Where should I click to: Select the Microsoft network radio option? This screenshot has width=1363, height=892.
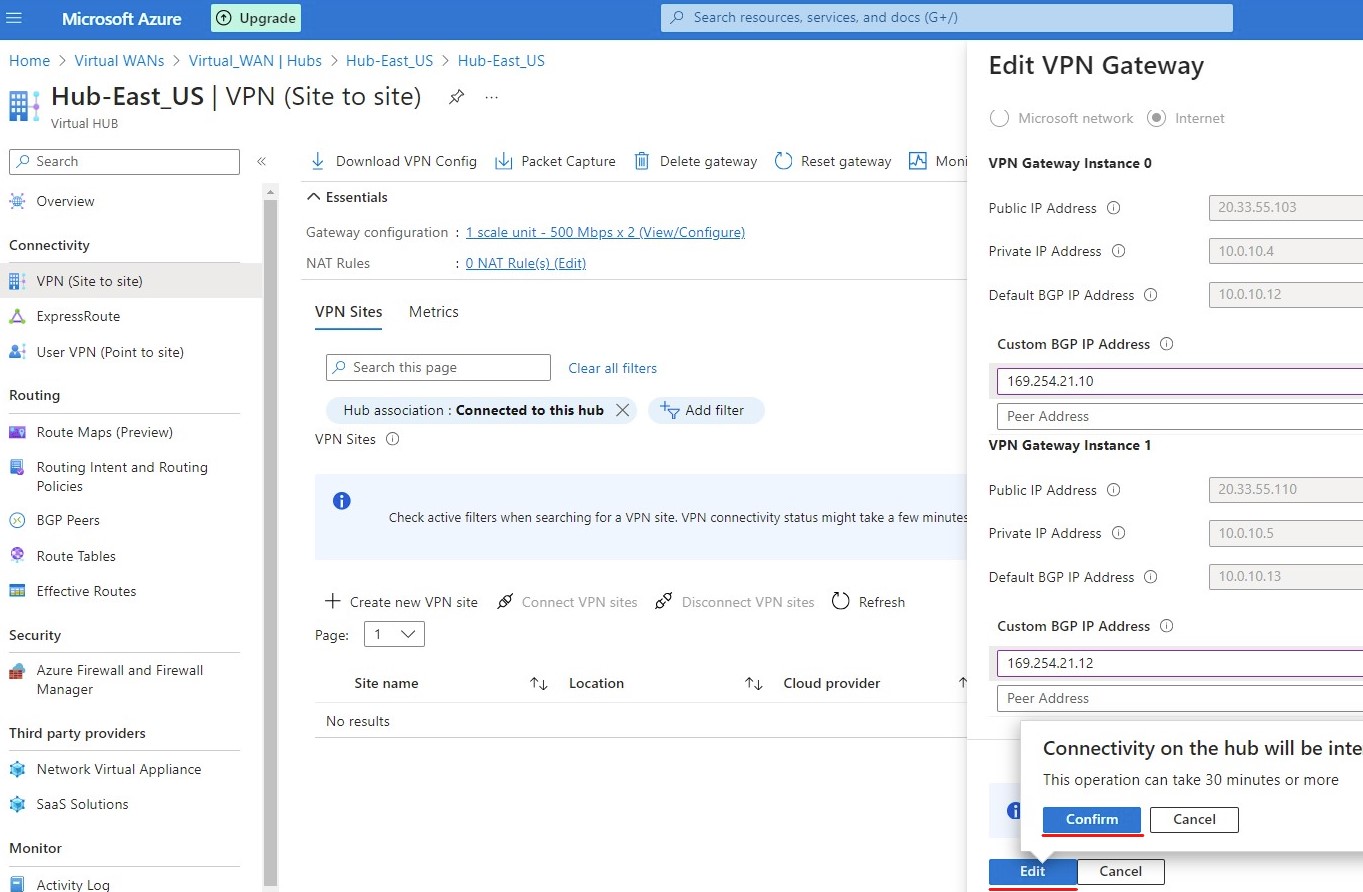pyautogui.click(x=999, y=118)
